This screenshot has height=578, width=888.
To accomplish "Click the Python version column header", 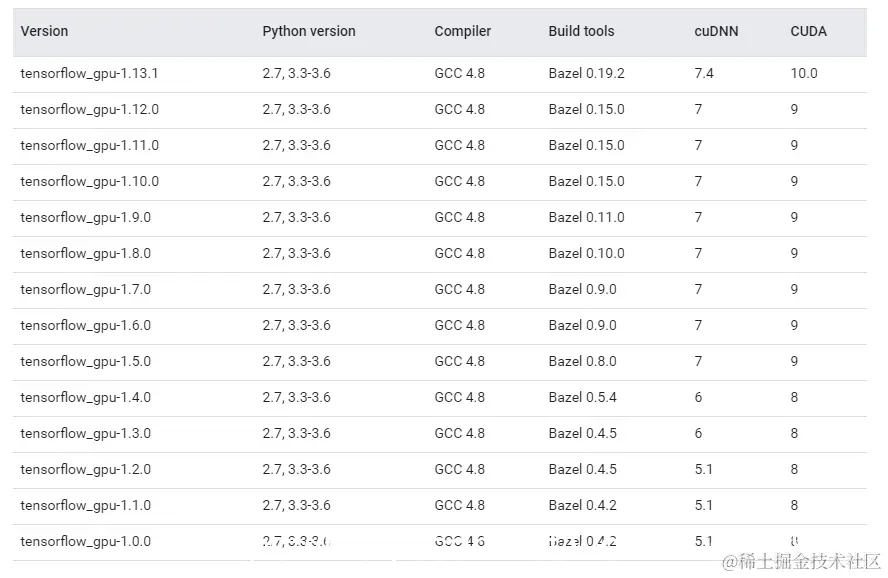I will point(308,31).
